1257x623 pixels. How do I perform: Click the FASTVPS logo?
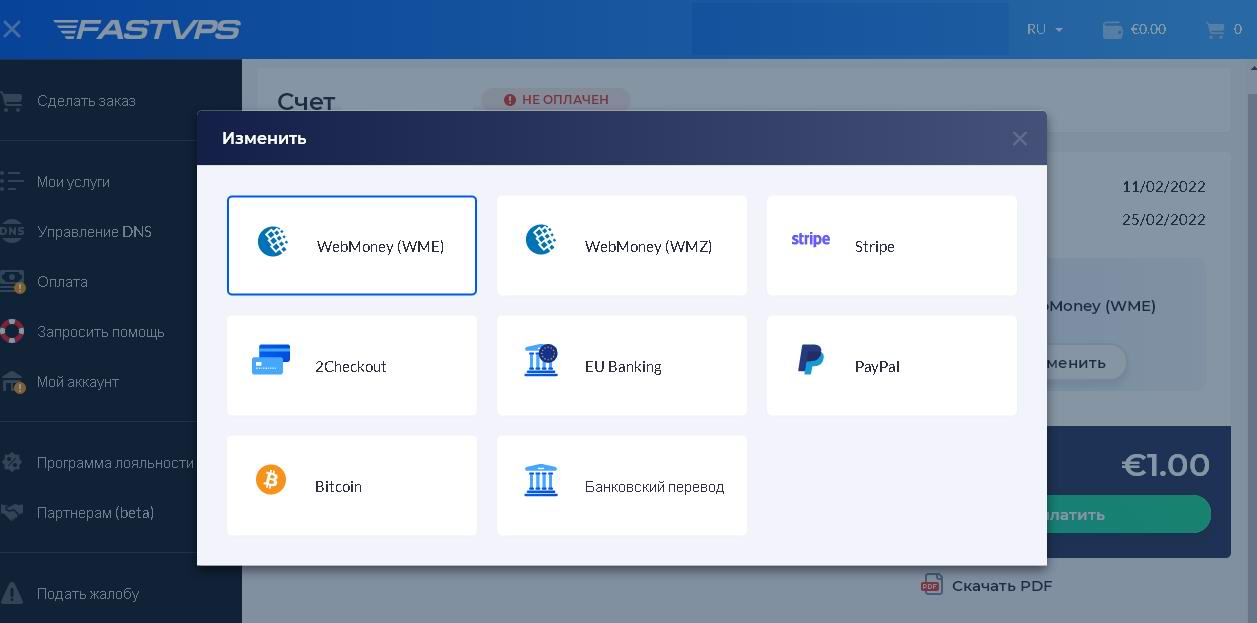tap(147, 29)
